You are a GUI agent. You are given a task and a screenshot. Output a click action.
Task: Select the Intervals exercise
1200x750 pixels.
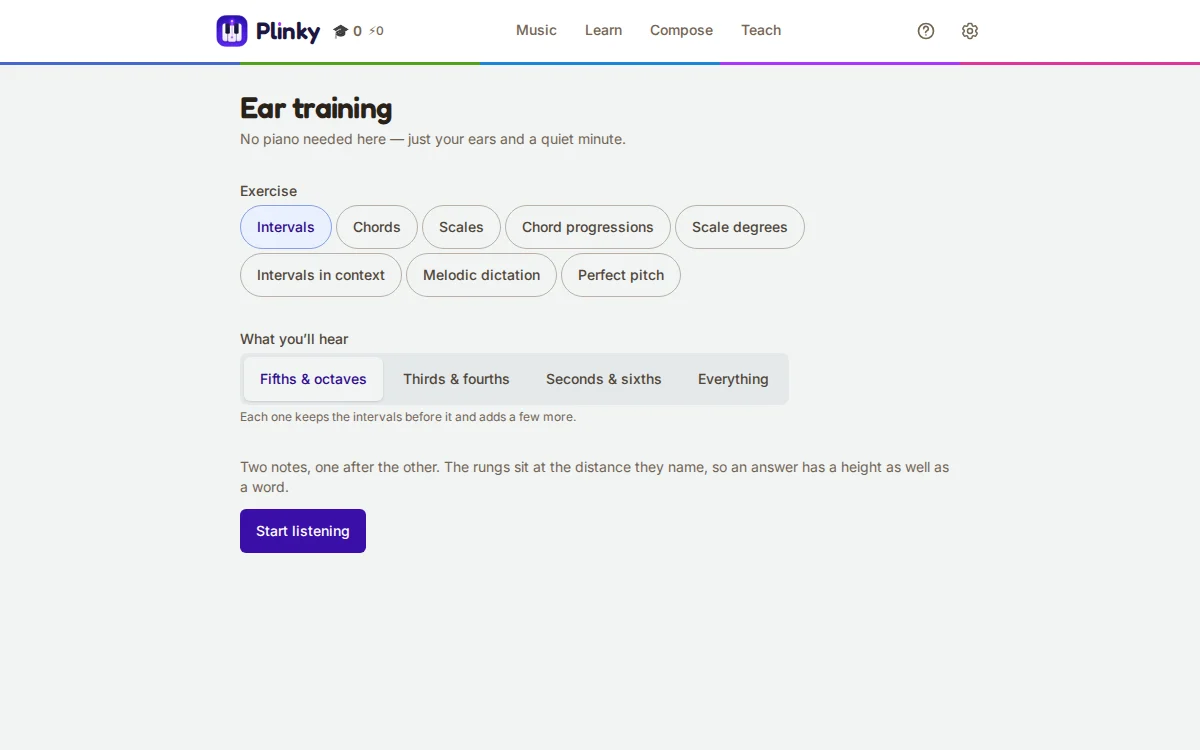click(286, 227)
